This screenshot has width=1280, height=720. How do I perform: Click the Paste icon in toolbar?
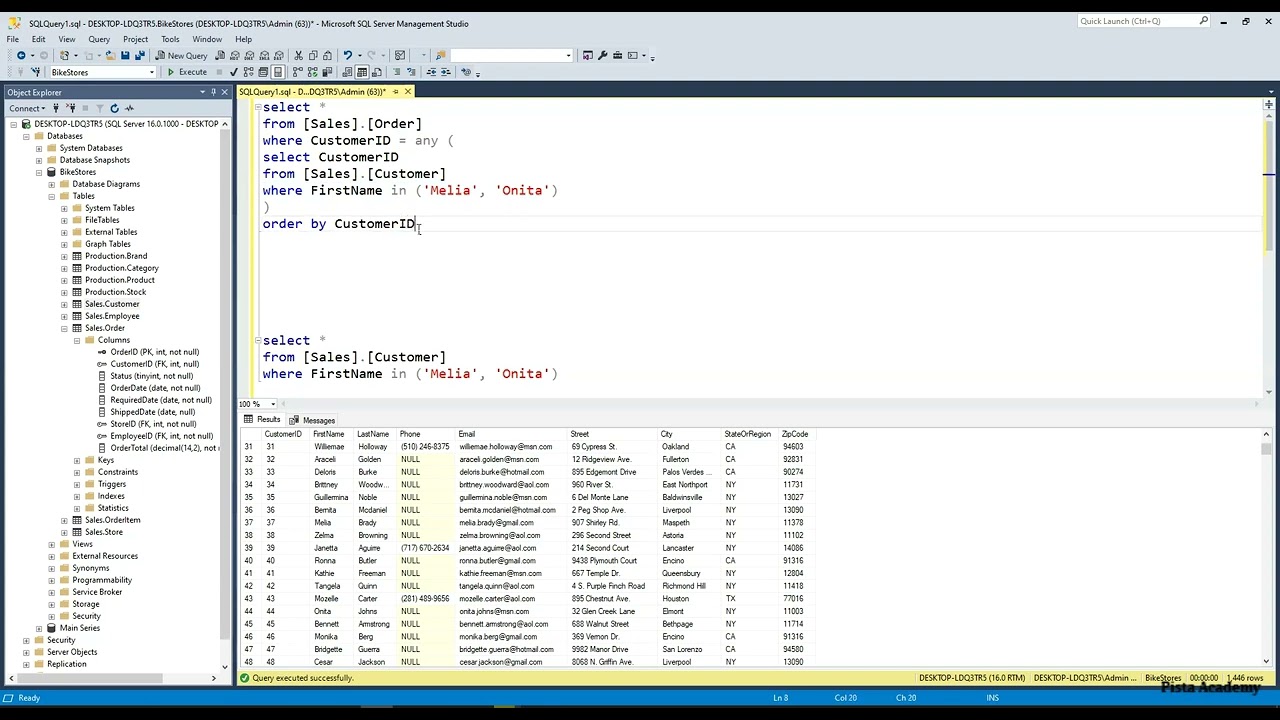(328, 56)
